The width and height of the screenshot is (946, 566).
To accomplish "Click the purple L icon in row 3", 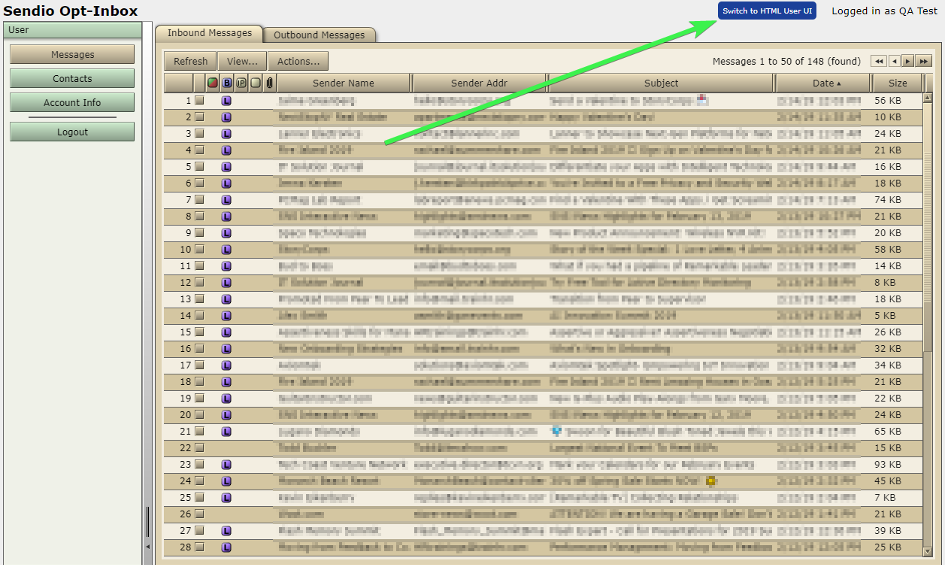I will 226,134.
